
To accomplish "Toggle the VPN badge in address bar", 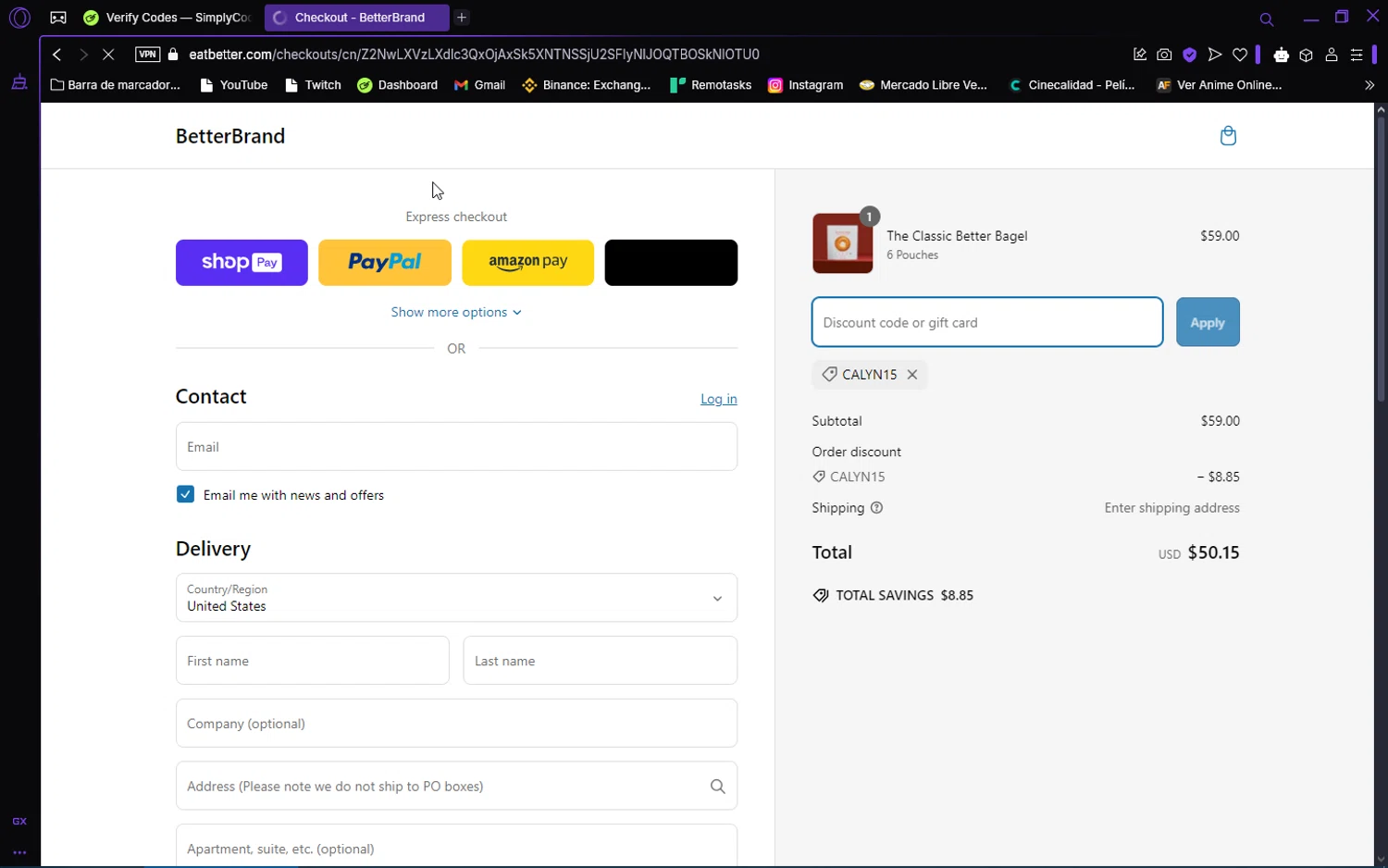I will click(x=147, y=55).
